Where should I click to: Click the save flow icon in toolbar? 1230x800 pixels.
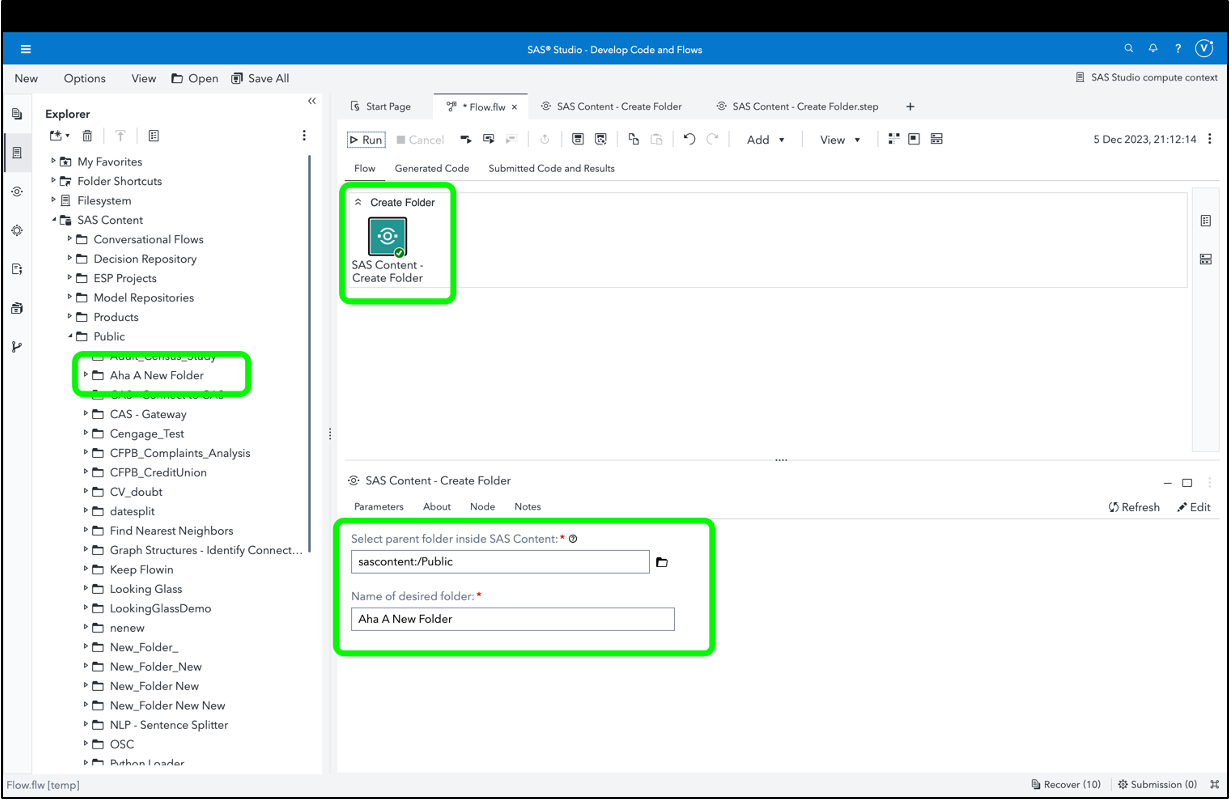[x=577, y=140]
